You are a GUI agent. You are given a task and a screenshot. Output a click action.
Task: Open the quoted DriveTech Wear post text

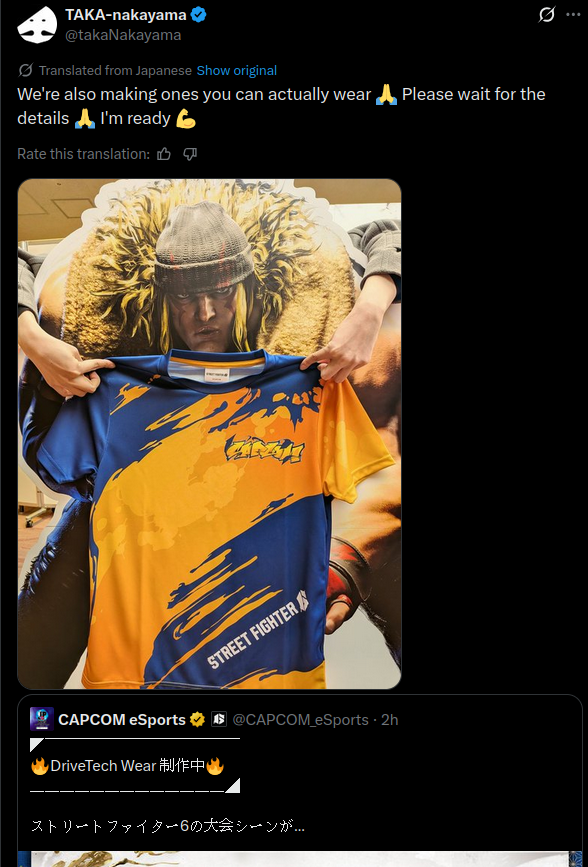(127, 766)
